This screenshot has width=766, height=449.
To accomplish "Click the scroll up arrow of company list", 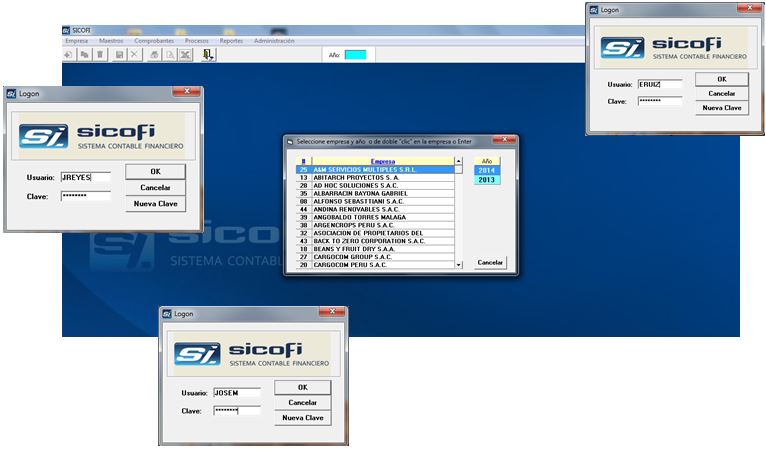I will coord(459,161).
